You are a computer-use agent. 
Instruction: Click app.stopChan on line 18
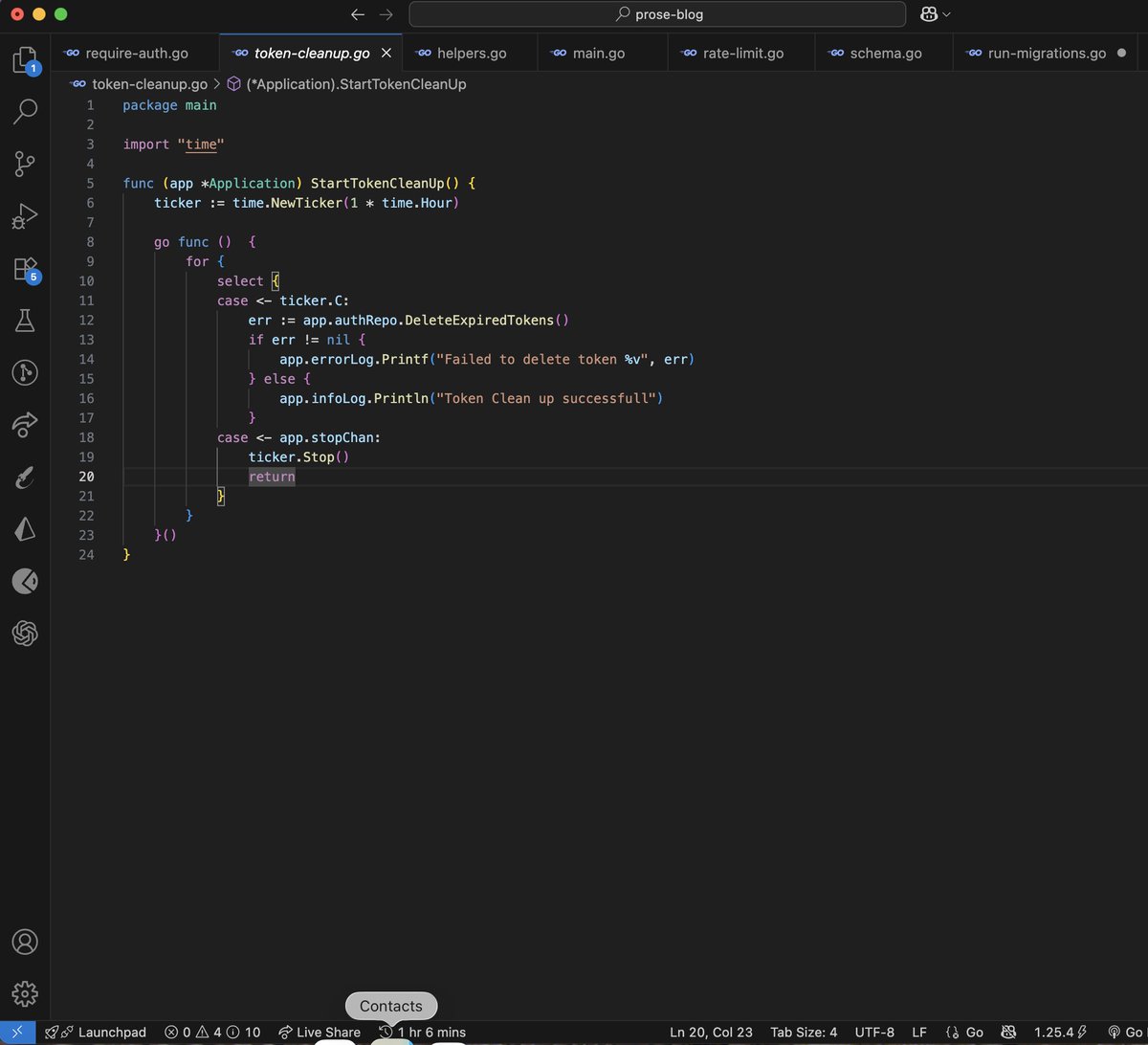(326, 437)
